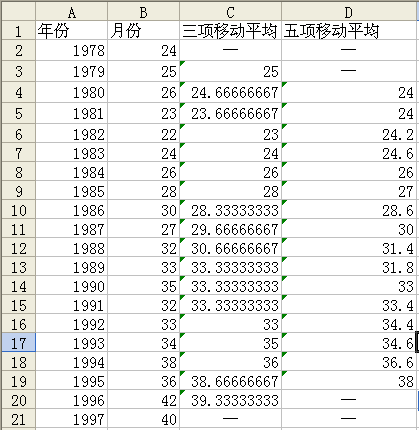This screenshot has height=430, width=419.
Task: Select year cell 1981
Action: 72,113
